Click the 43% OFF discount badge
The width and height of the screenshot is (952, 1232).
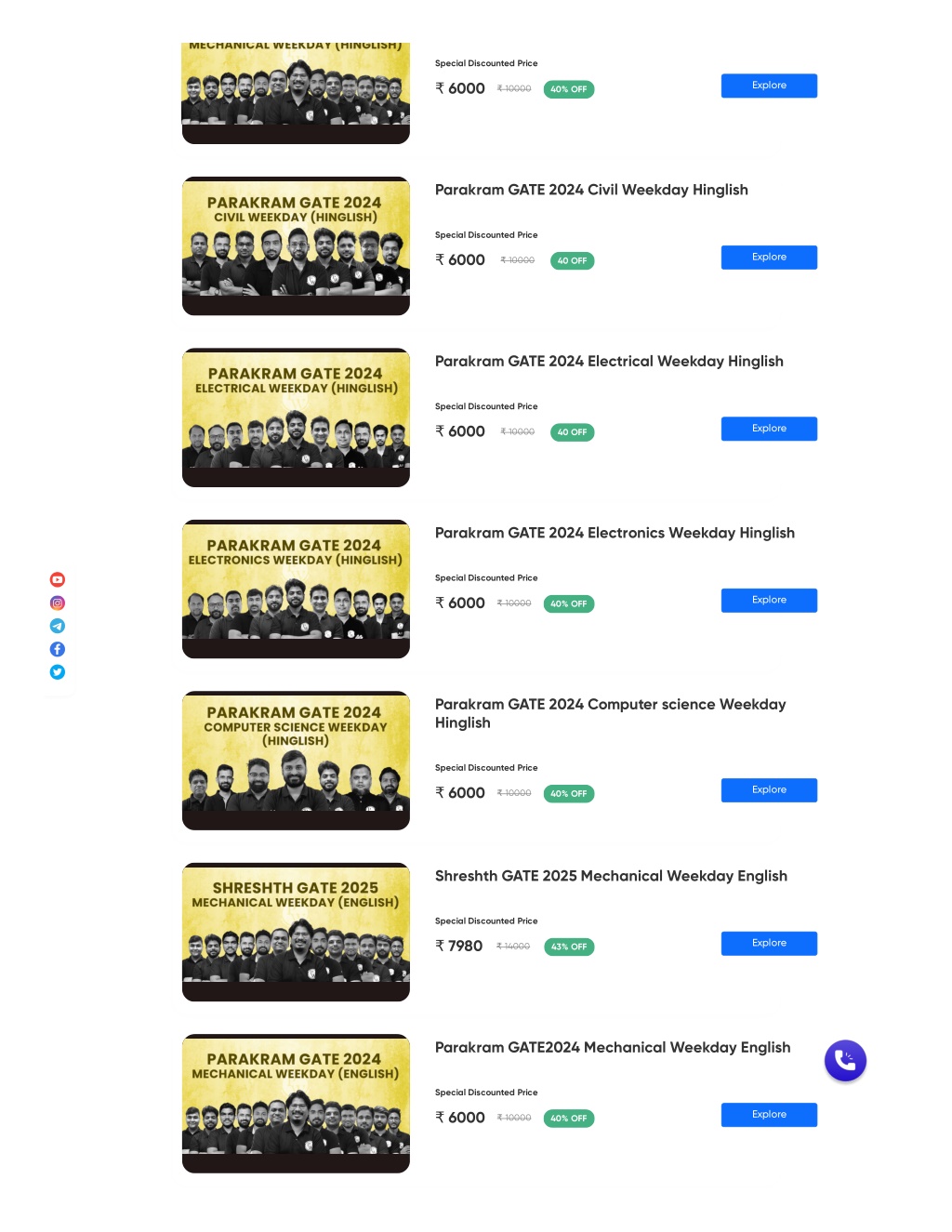569,947
